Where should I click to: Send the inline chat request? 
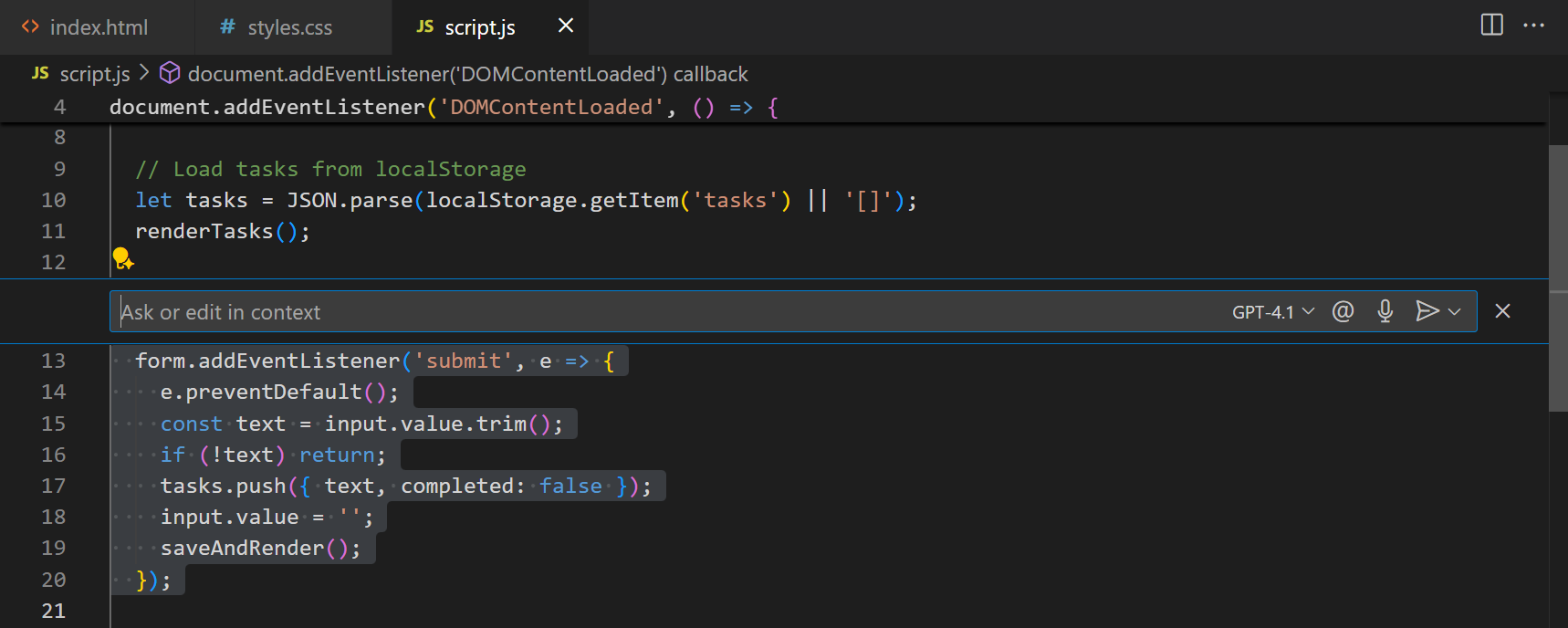click(1426, 311)
